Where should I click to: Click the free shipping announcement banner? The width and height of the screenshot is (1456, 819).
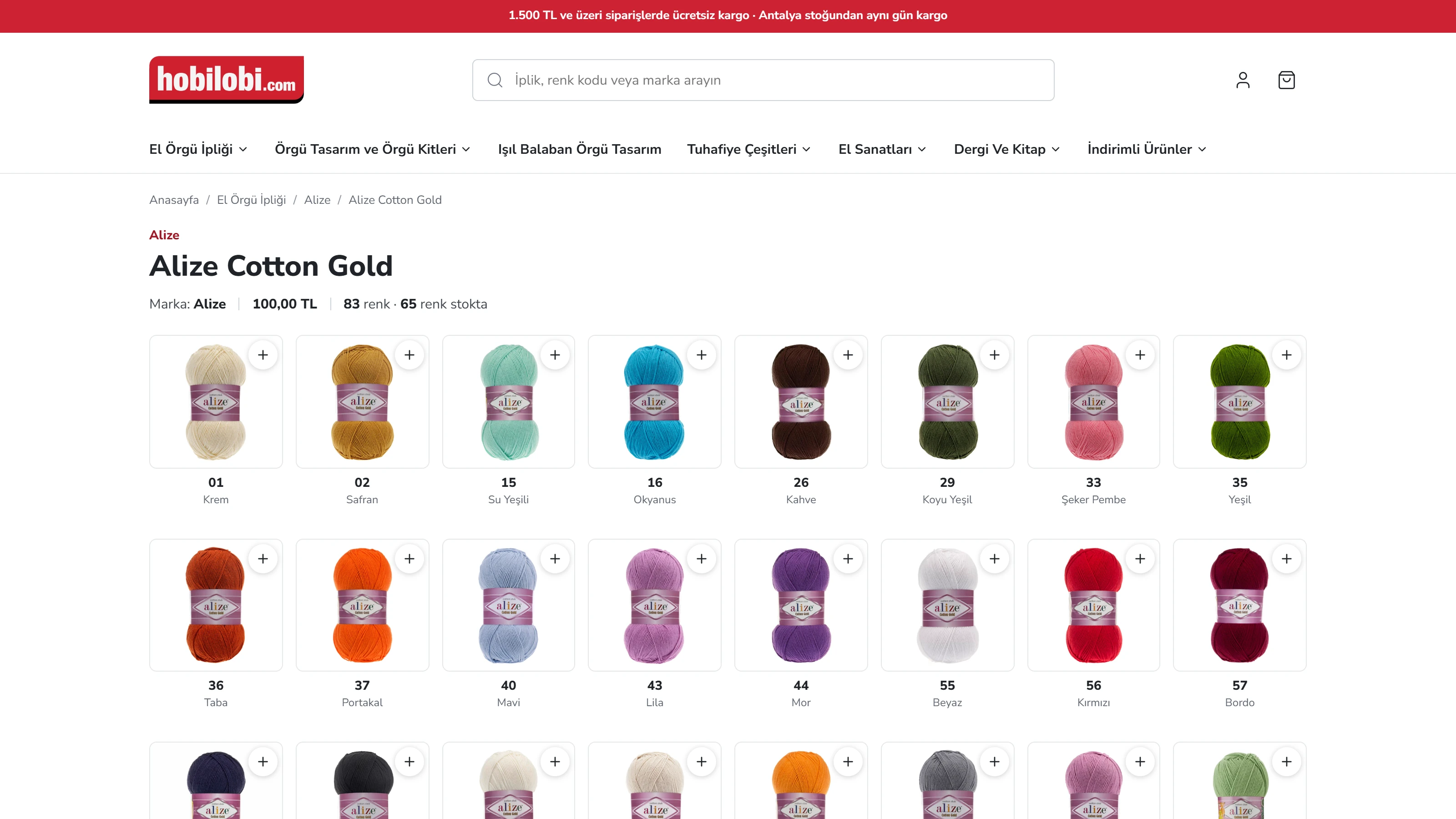tap(728, 16)
